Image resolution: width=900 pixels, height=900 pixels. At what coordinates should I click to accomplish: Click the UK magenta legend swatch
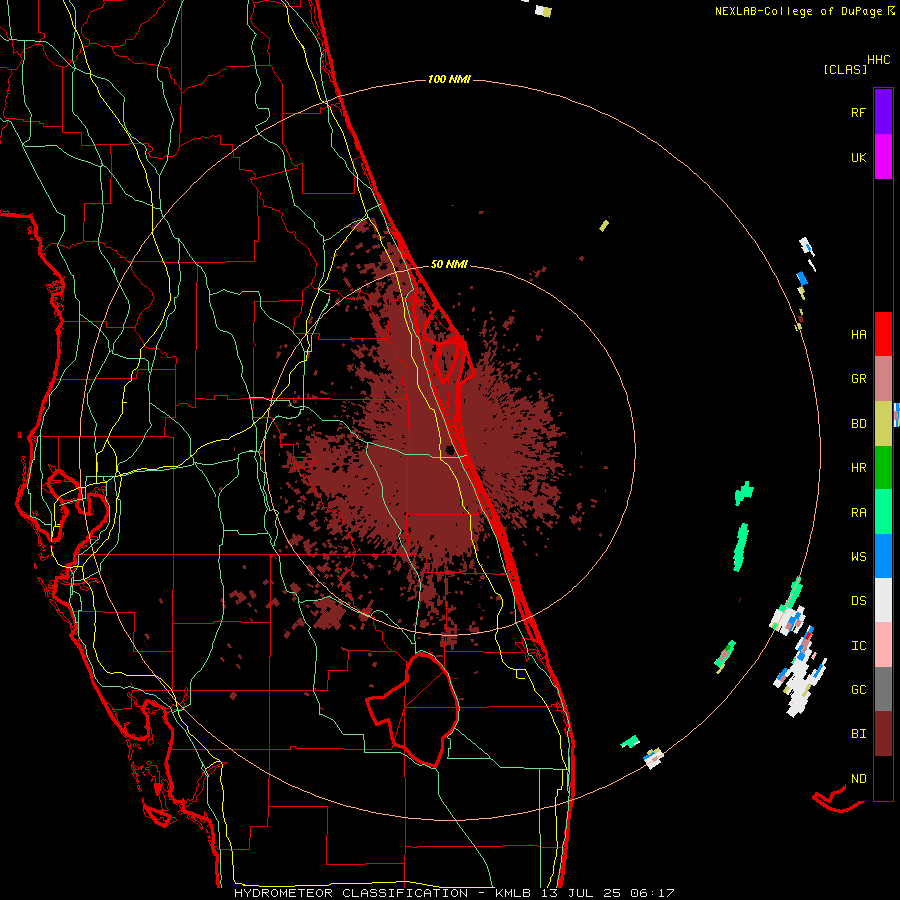(883, 157)
